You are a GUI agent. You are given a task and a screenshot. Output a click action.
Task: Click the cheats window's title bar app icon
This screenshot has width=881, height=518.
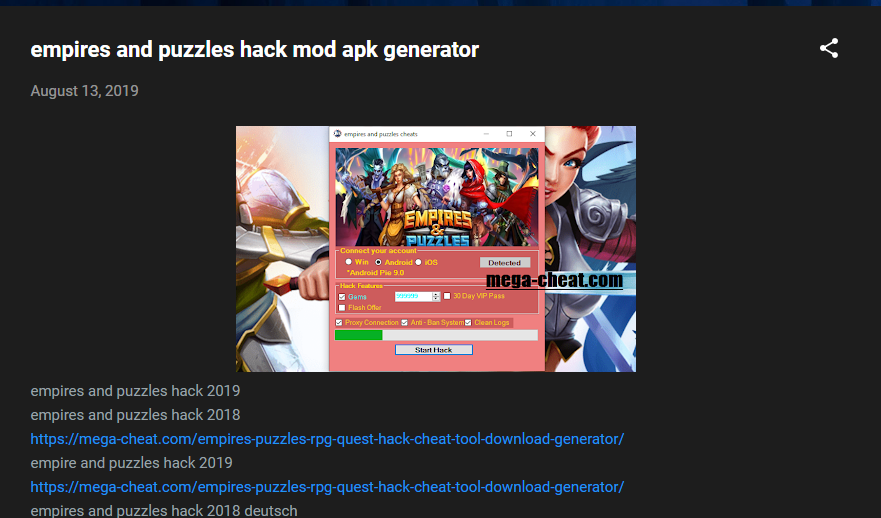337,134
